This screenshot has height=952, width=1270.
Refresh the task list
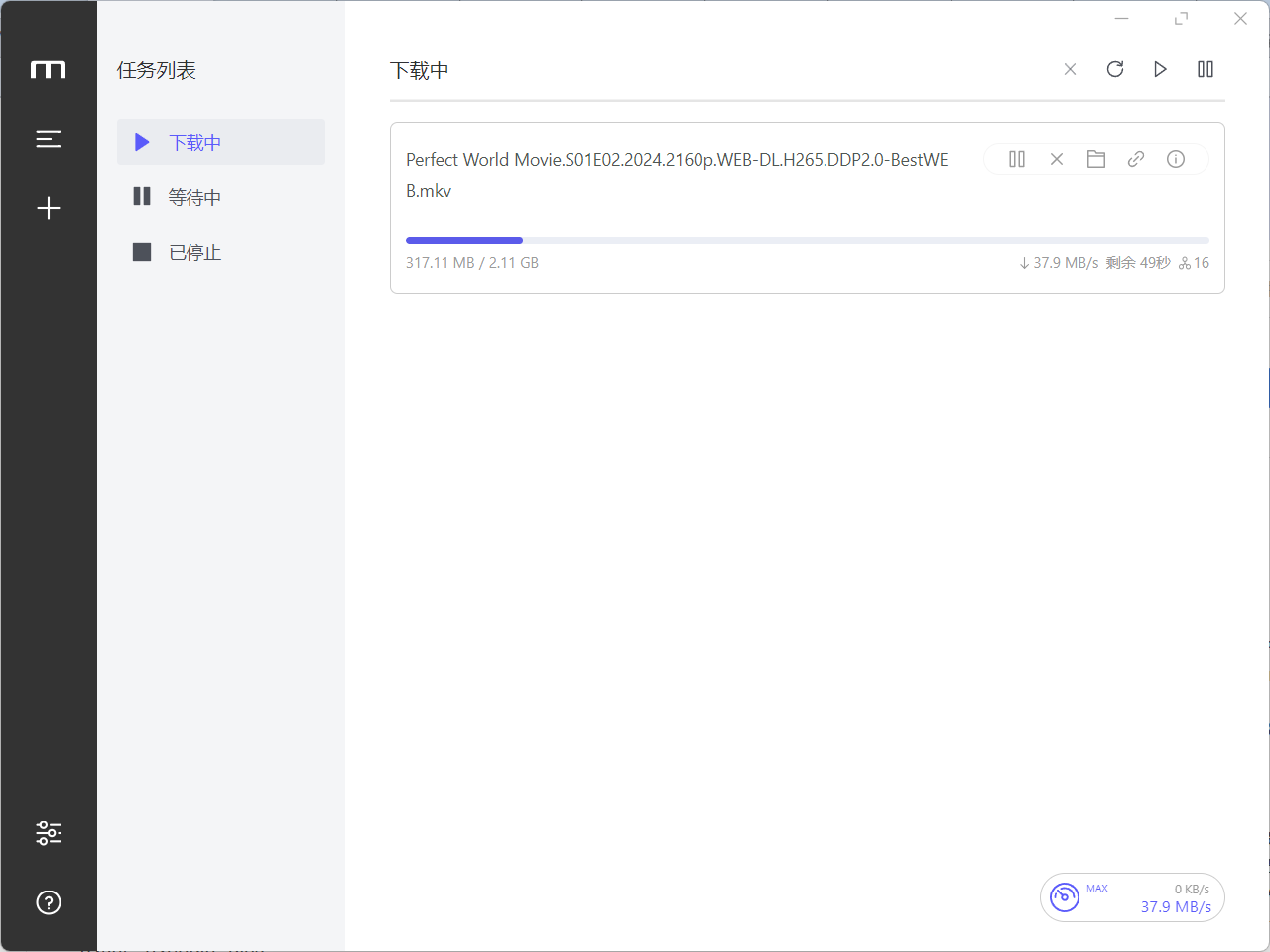[1115, 69]
